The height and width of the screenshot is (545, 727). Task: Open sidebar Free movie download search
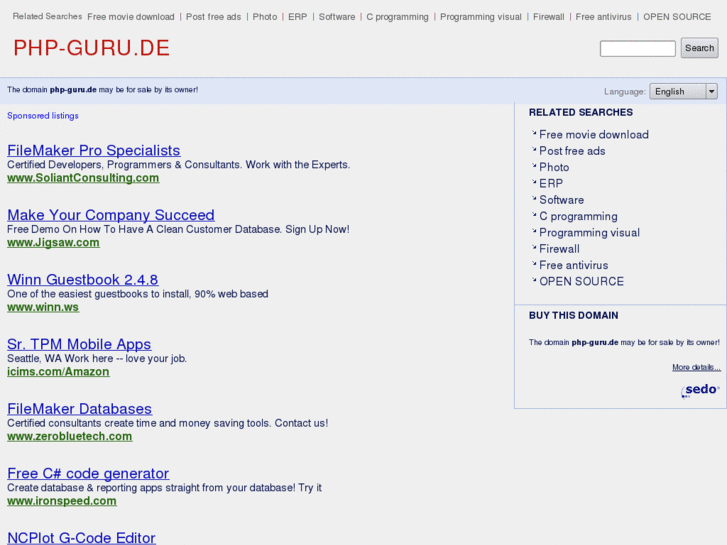594,135
